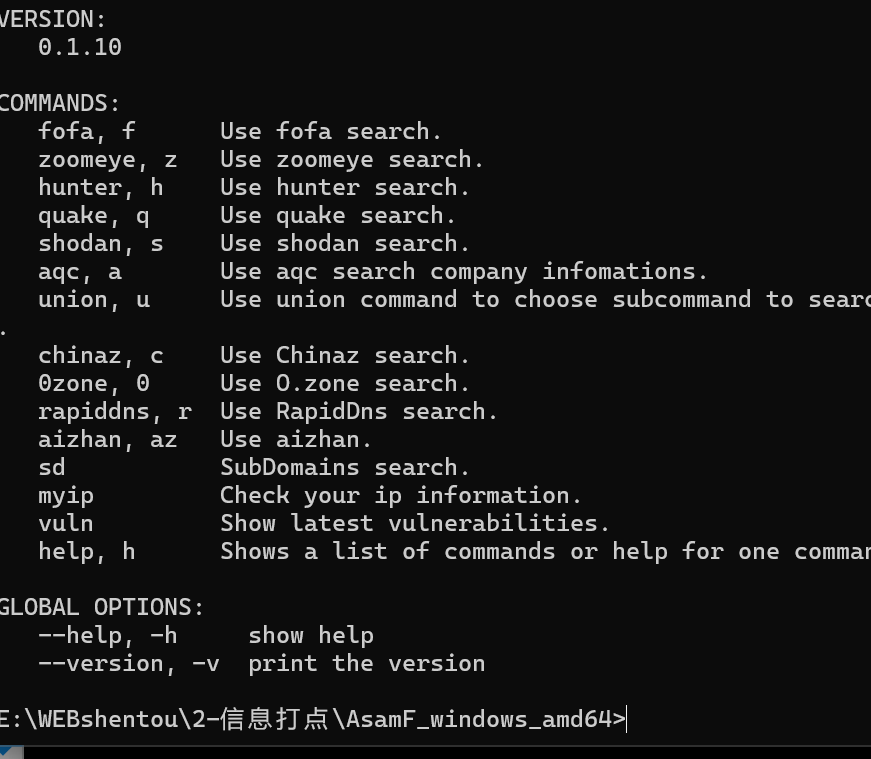The image size is (871, 759).
Task: Click the aqc company search line
Action: click(372, 272)
